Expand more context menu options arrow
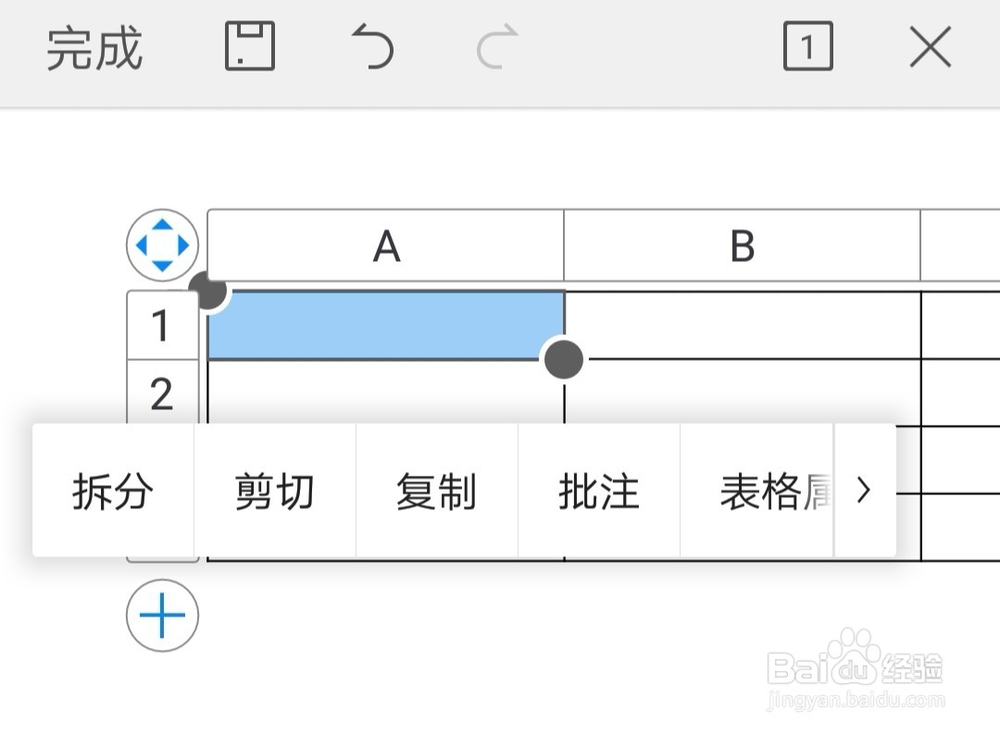The height and width of the screenshot is (734, 1000). coord(865,491)
